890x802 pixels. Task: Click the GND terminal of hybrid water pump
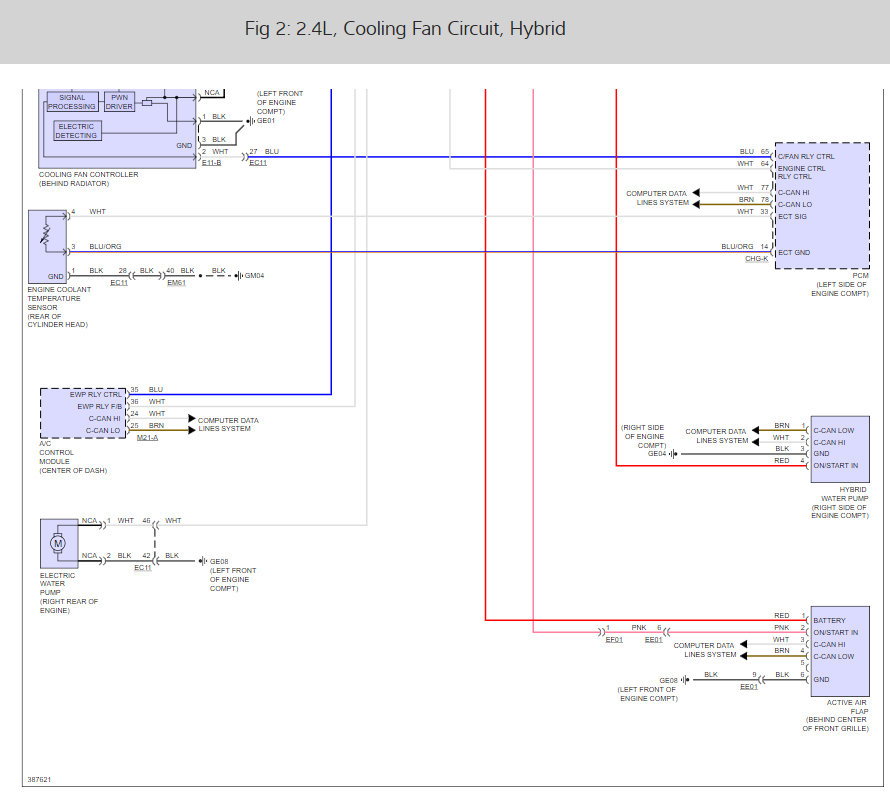pos(821,454)
